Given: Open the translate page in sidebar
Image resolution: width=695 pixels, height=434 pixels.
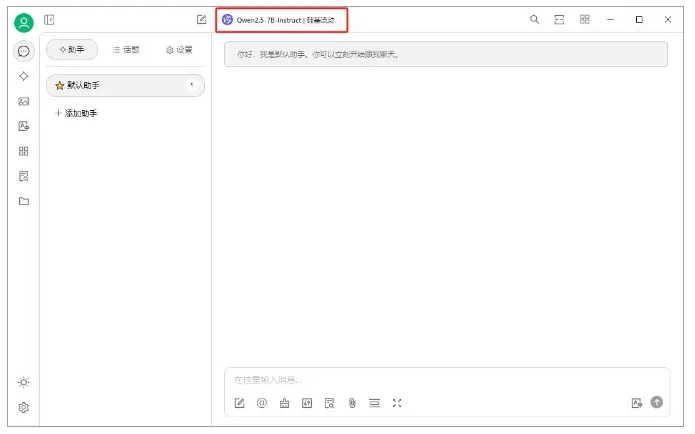Looking at the screenshot, I should click(24, 126).
